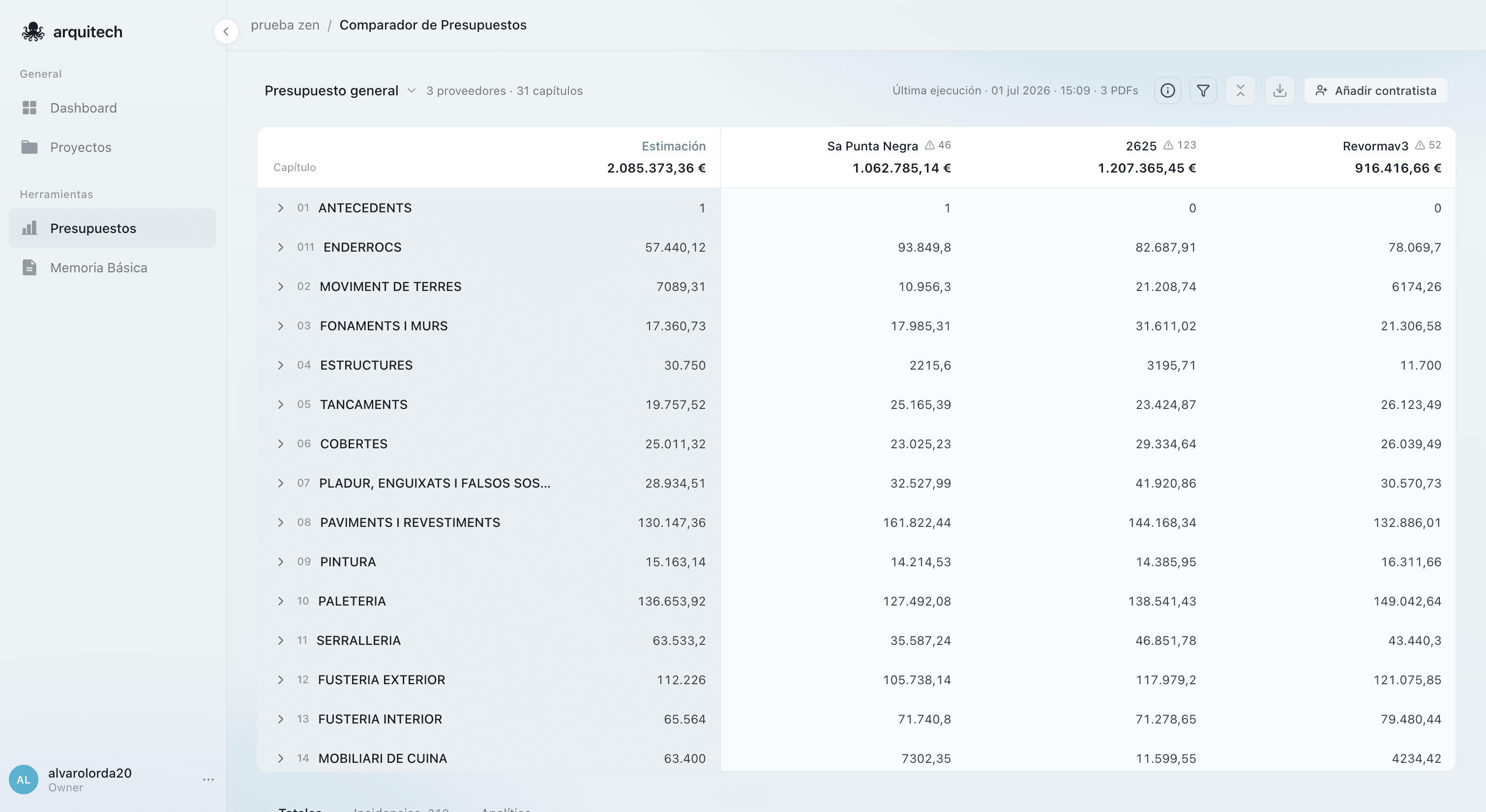This screenshot has width=1486, height=812.
Task: Click Sa Punta Negra warning icon 46
Action: point(938,145)
